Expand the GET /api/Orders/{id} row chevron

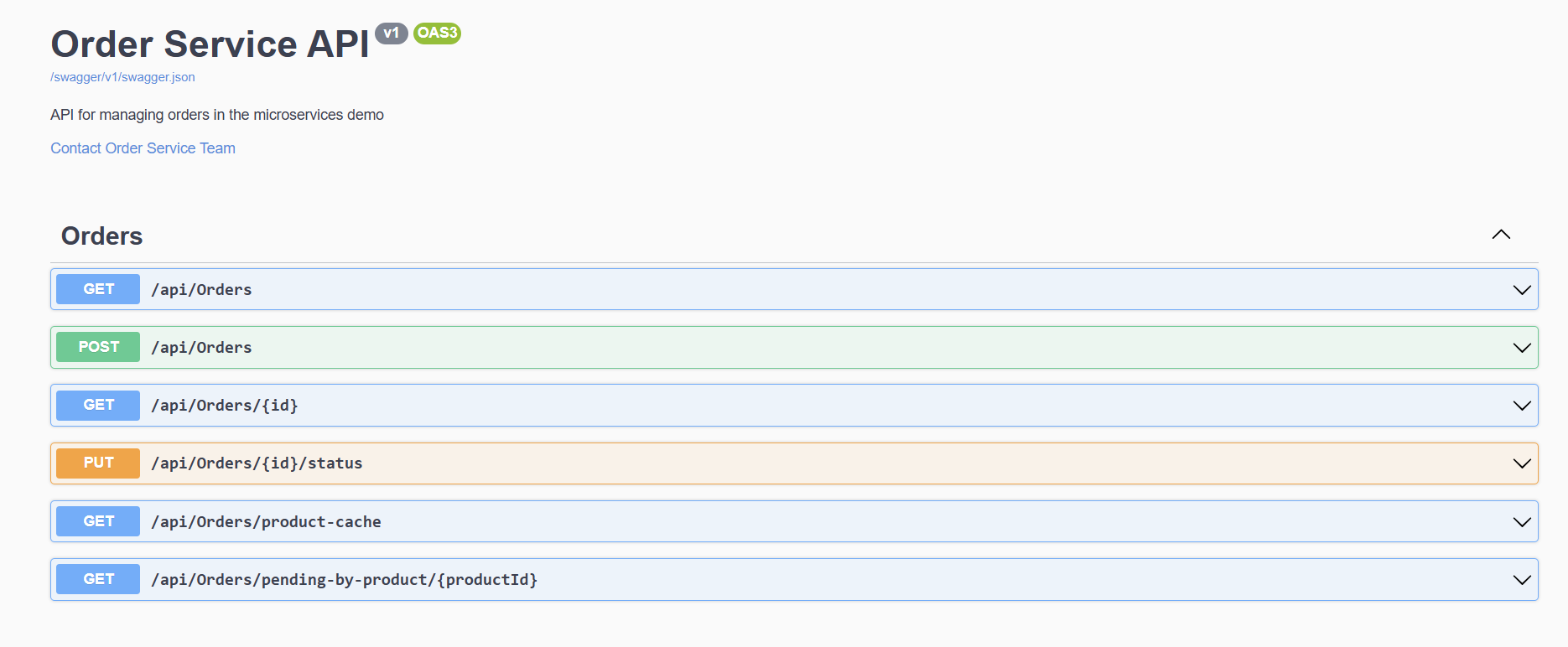pos(1521,406)
